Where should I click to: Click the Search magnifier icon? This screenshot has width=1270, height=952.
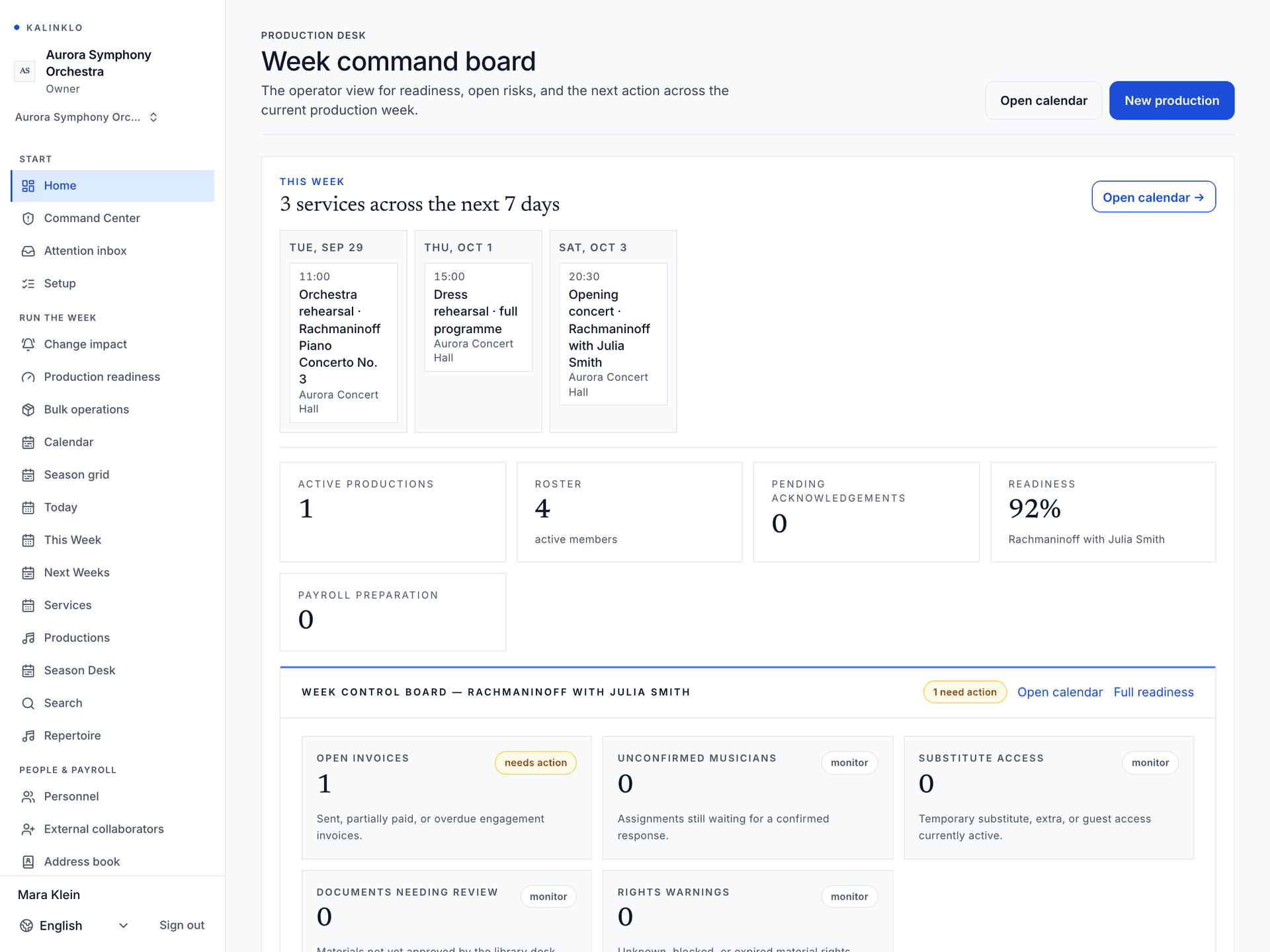point(28,703)
